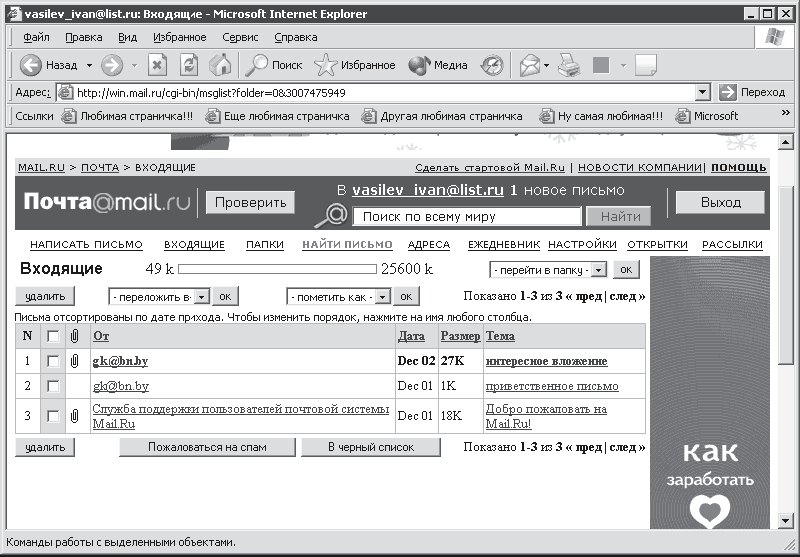
Task: Check the box for message 2
Action: [x=54, y=386]
